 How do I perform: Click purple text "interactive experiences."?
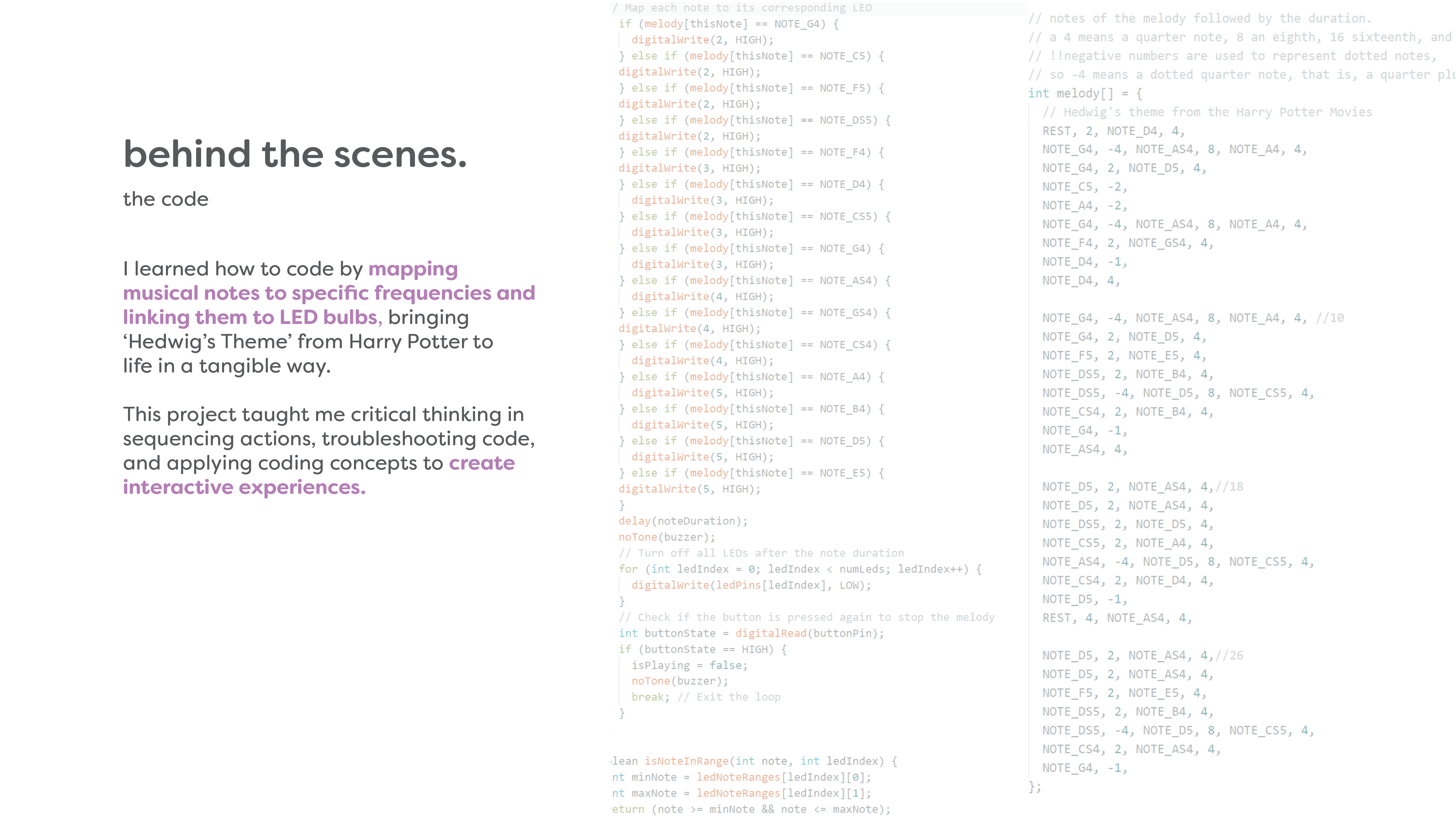coord(244,487)
